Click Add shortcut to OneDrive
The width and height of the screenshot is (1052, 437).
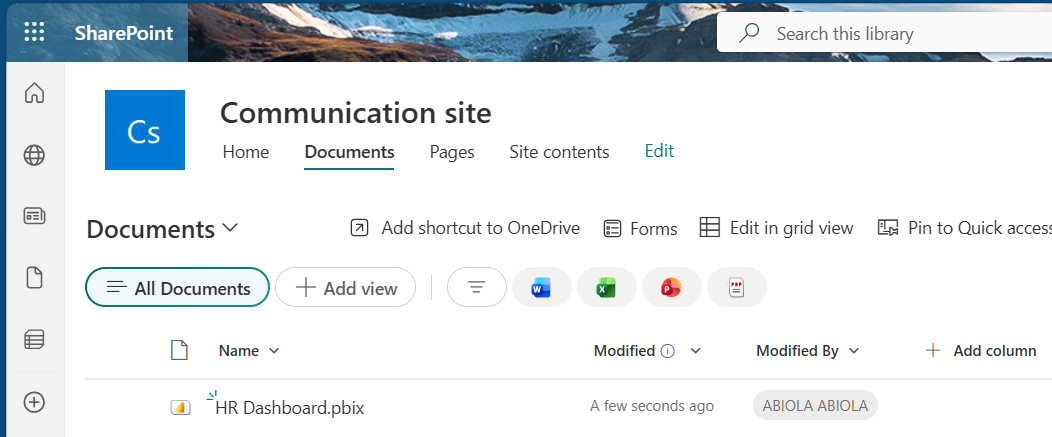(x=465, y=228)
